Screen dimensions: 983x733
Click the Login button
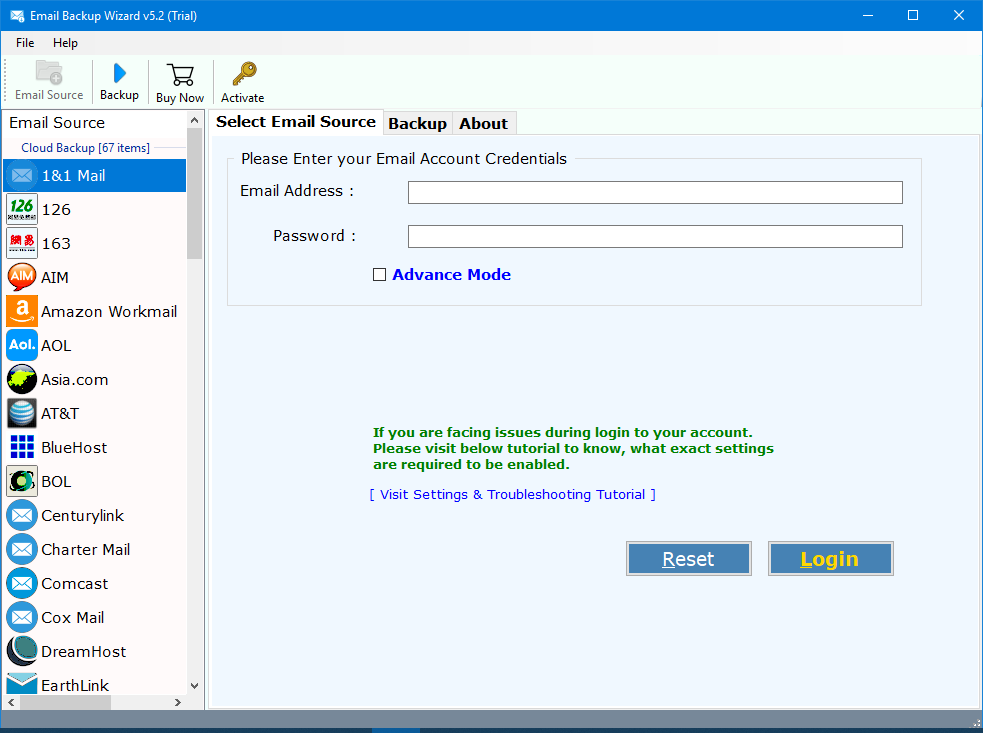point(830,559)
